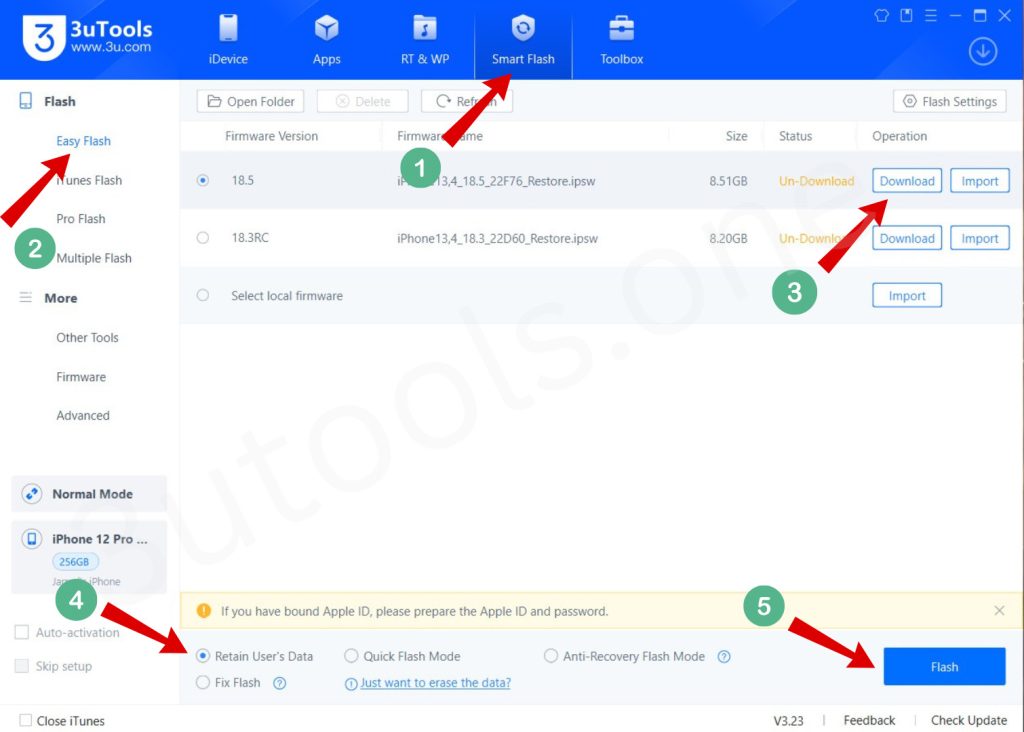Select the 18.3RC firmware radio button
Image resolution: width=1024 pixels, height=732 pixels.
pos(203,238)
